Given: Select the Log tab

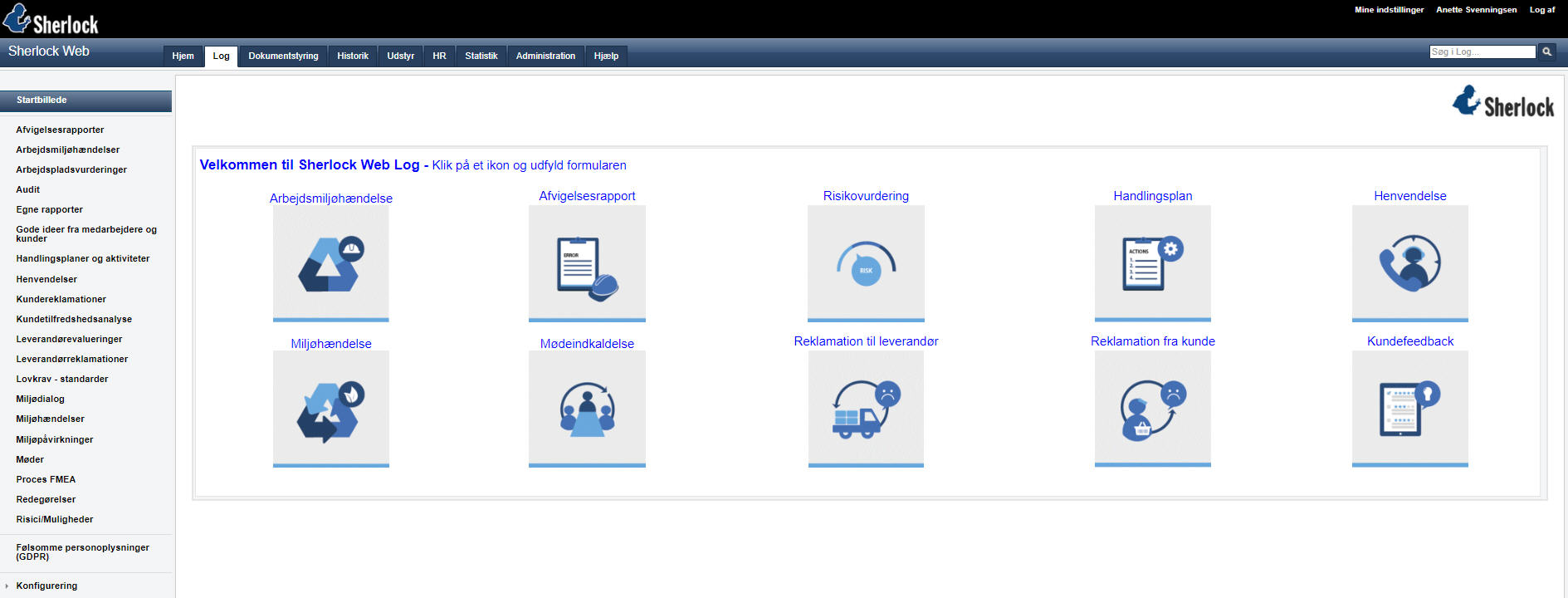Looking at the screenshot, I should 221,56.
